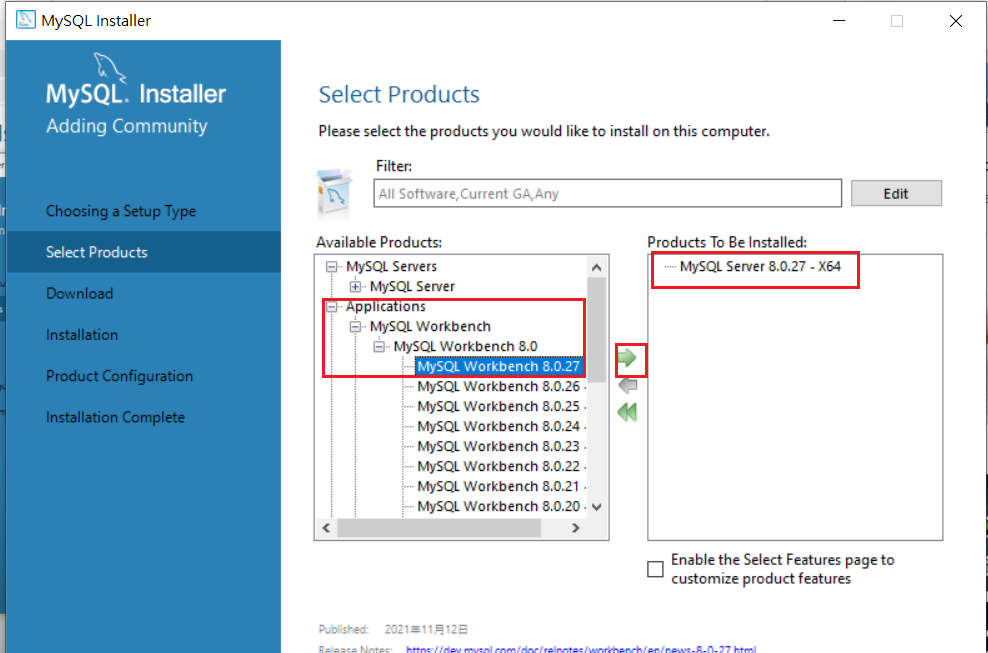Click the Available Products horizontal scrollbar thumb
The height and width of the screenshot is (653, 988).
pos(439,528)
